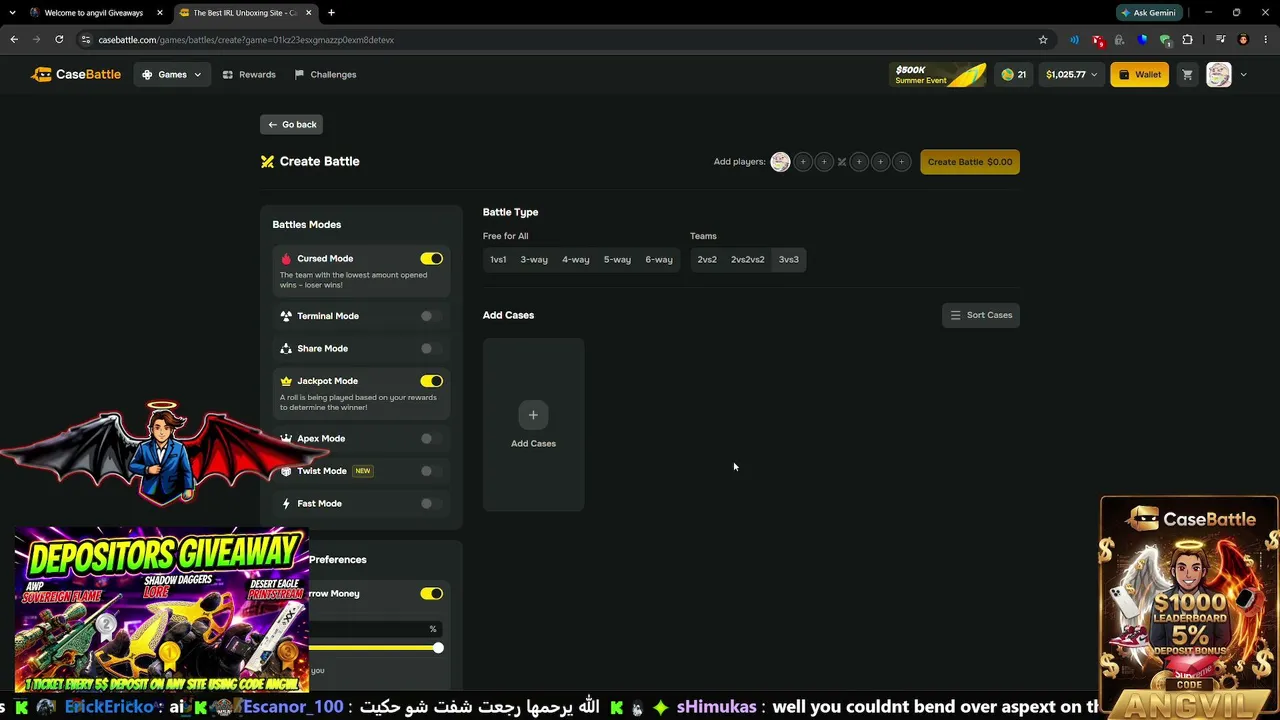1280x720 pixels.
Task: Click the first empty add-player slot
Action: pyautogui.click(x=802, y=162)
